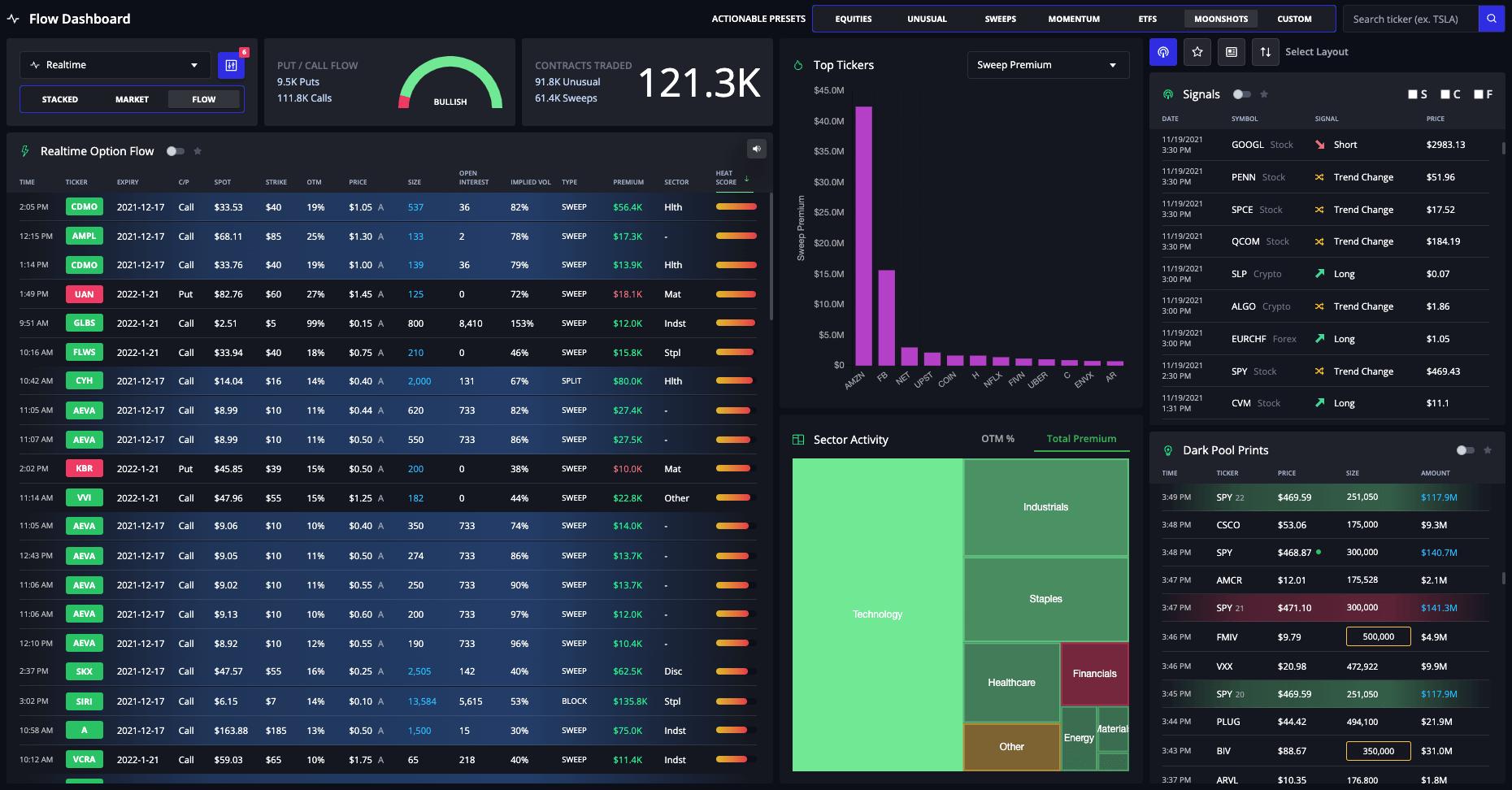Click the star favorites button near Select Layout
The height and width of the screenshot is (790, 1512).
coord(1197,52)
